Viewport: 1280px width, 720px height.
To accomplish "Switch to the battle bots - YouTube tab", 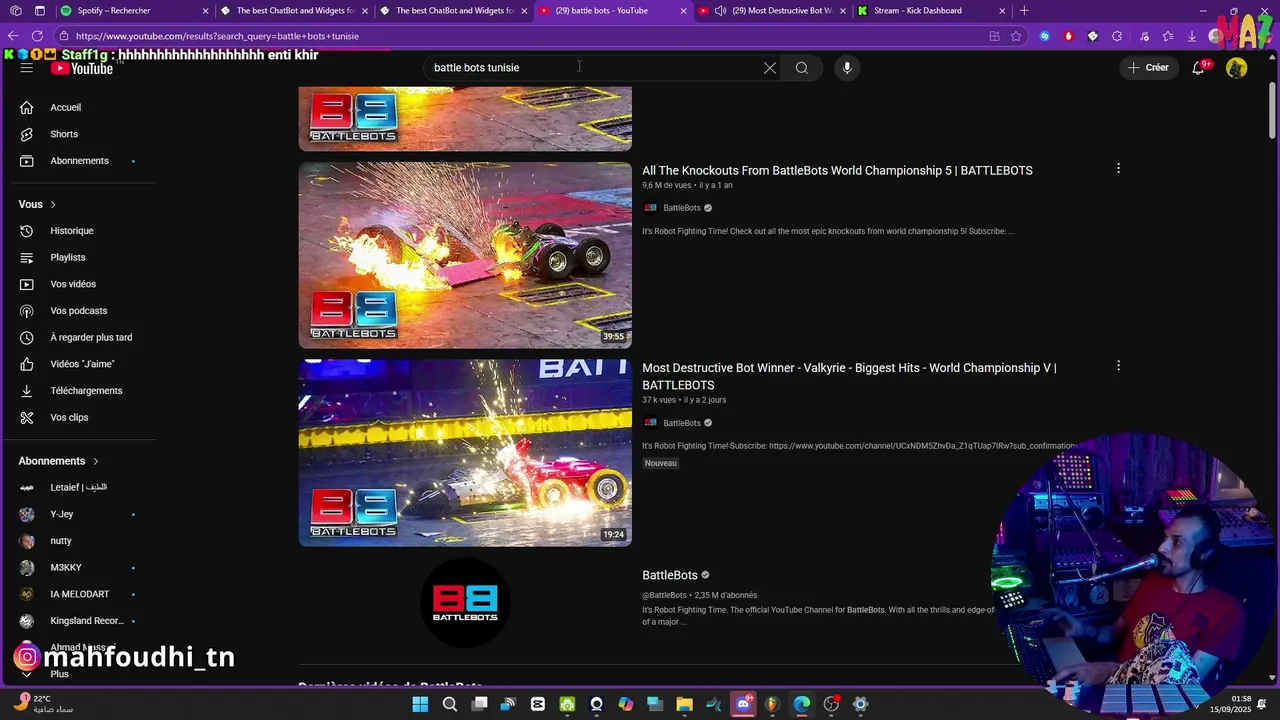I will pyautogui.click(x=614, y=11).
